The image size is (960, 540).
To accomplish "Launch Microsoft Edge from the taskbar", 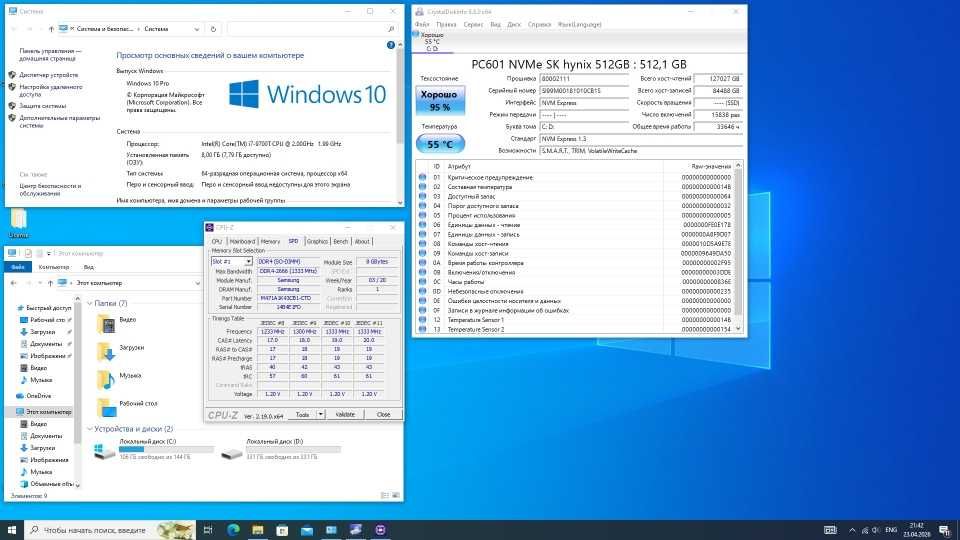I will [x=233, y=530].
